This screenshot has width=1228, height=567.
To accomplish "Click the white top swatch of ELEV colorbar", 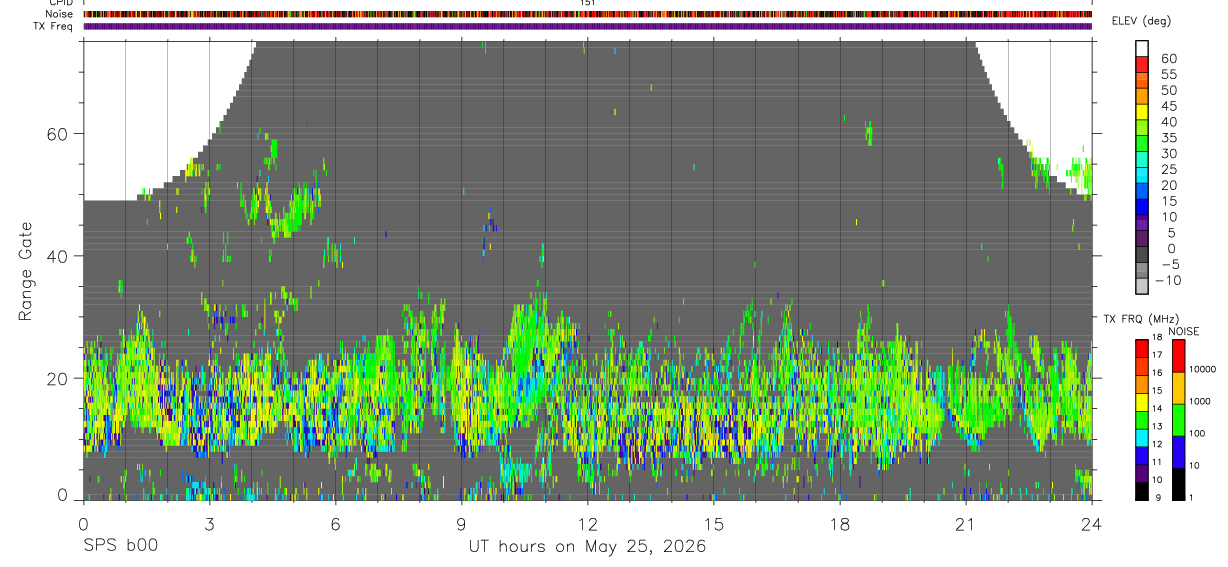I will point(1142,47).
